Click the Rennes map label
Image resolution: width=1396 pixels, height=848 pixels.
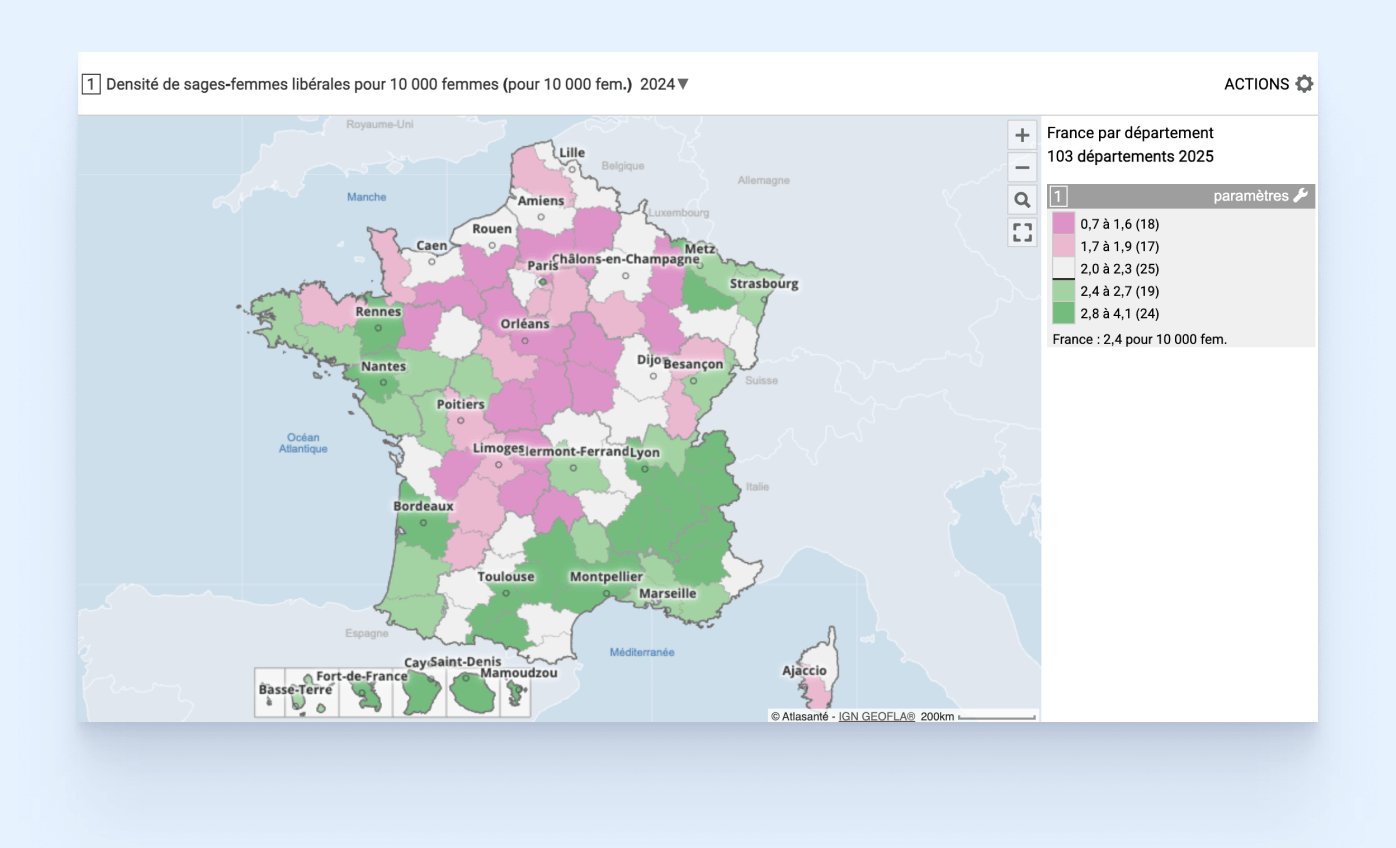click(x=379, y=312)
